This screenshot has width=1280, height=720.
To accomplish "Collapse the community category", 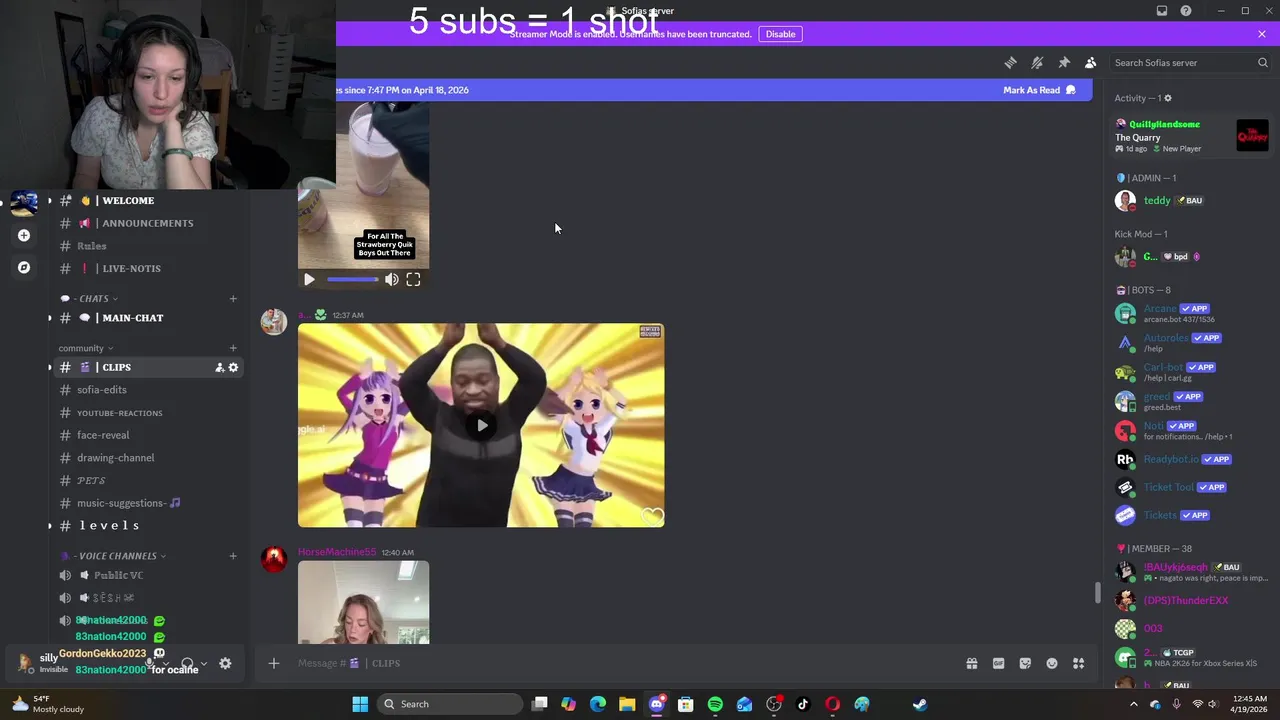I will tap(86, 348).
